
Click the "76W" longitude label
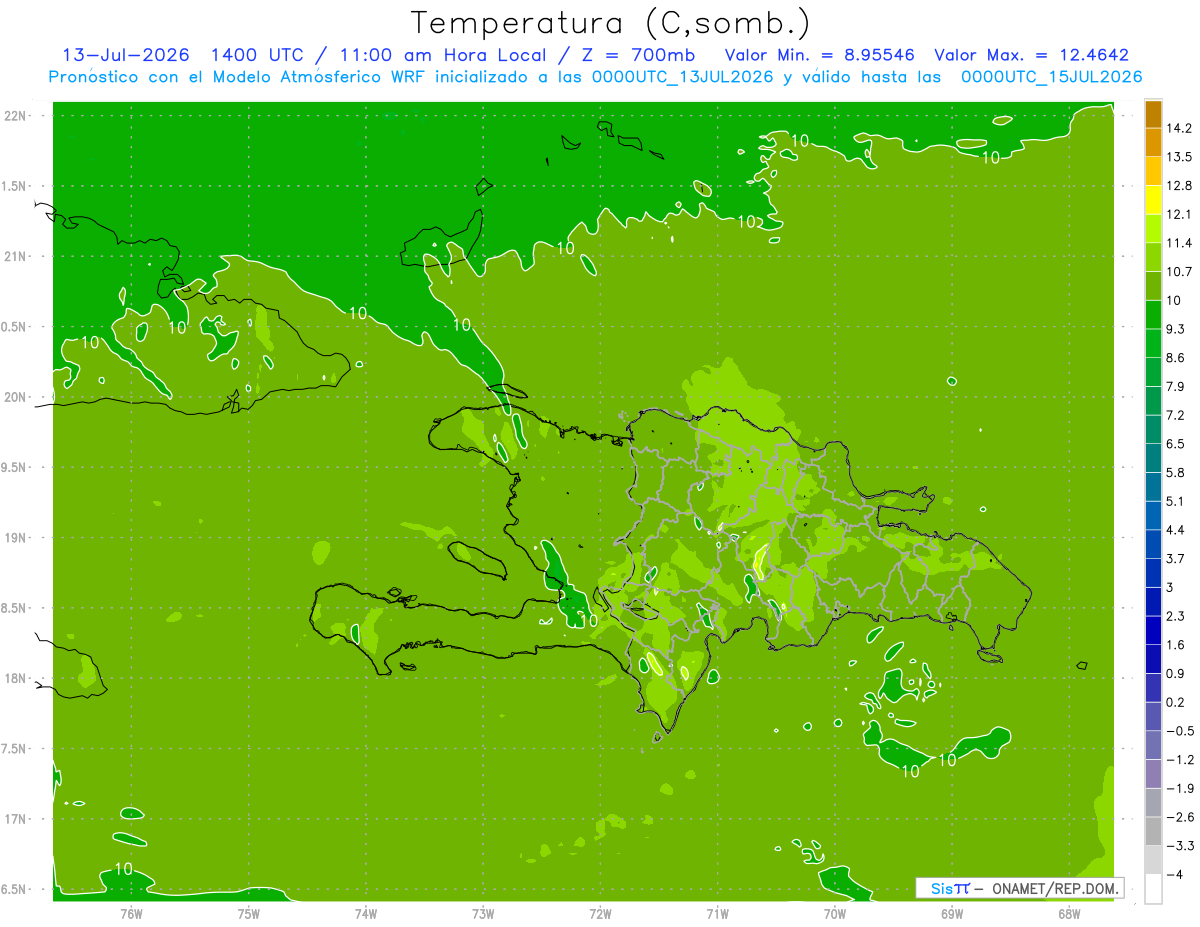click(x=131, y=914)
